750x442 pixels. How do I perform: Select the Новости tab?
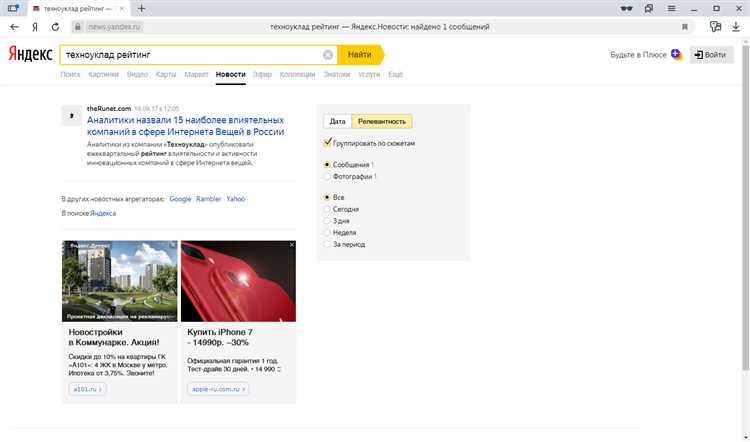tap(231, 74)
